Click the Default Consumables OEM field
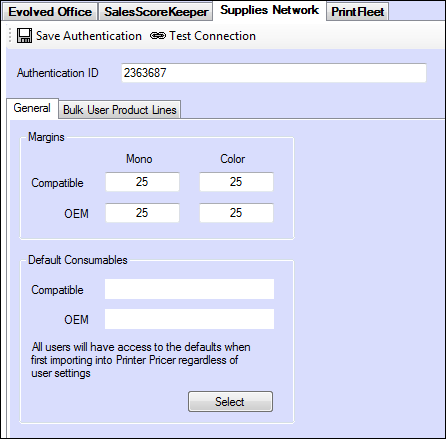Viewport: 446px width, 439px height. [189, 319]
